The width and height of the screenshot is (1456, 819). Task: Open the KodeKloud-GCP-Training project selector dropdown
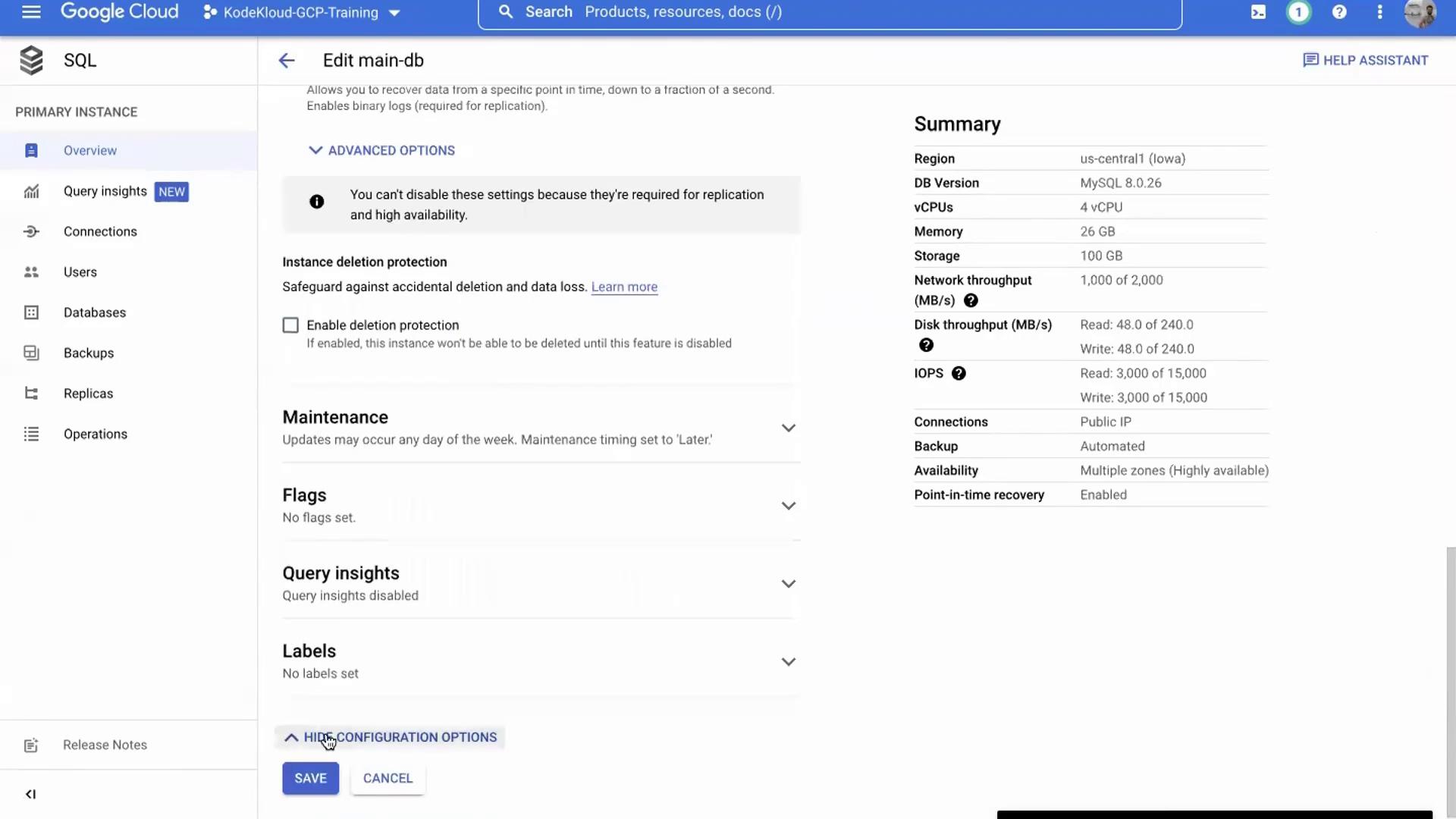(x=302, y=12)
